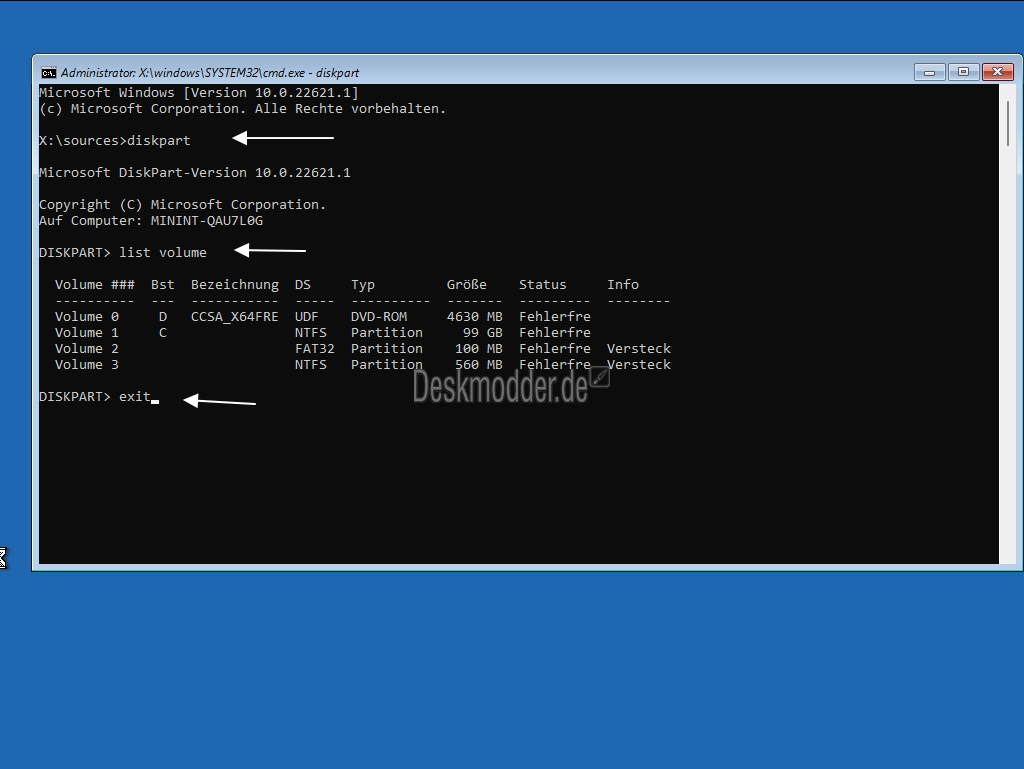This screenshot has height=769, width=1024.
Task: Click the '560 MB' size value
Action: (x=479, y=365)
